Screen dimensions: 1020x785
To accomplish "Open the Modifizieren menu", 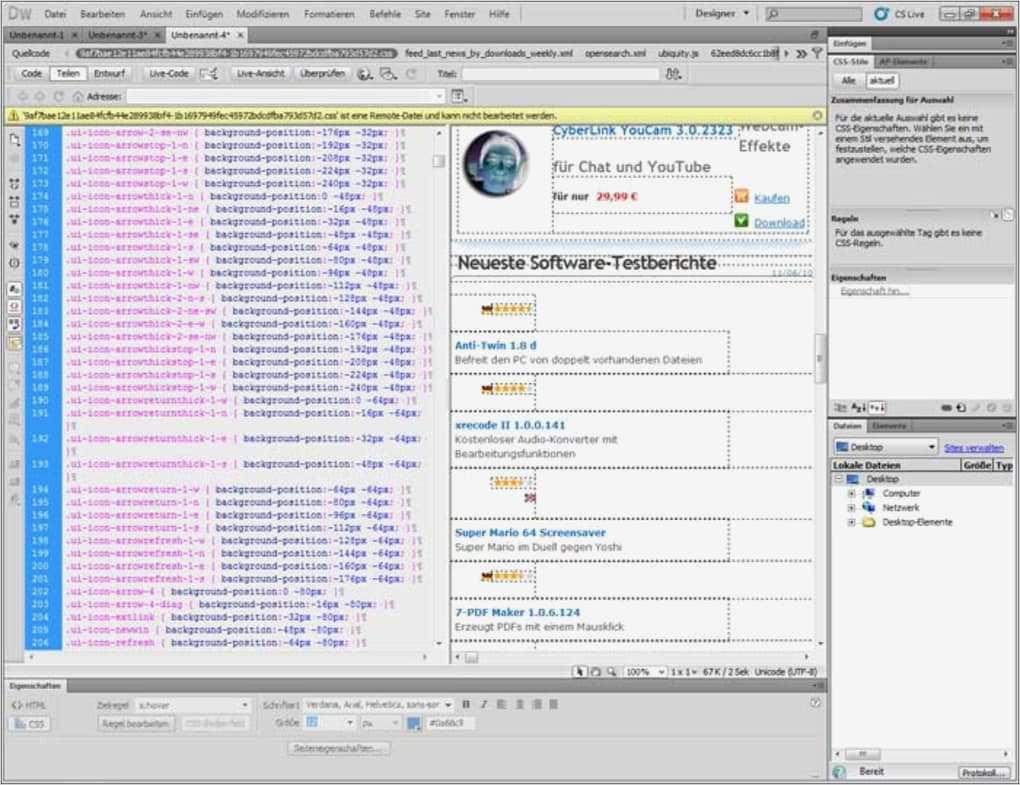I will (263, 14).
